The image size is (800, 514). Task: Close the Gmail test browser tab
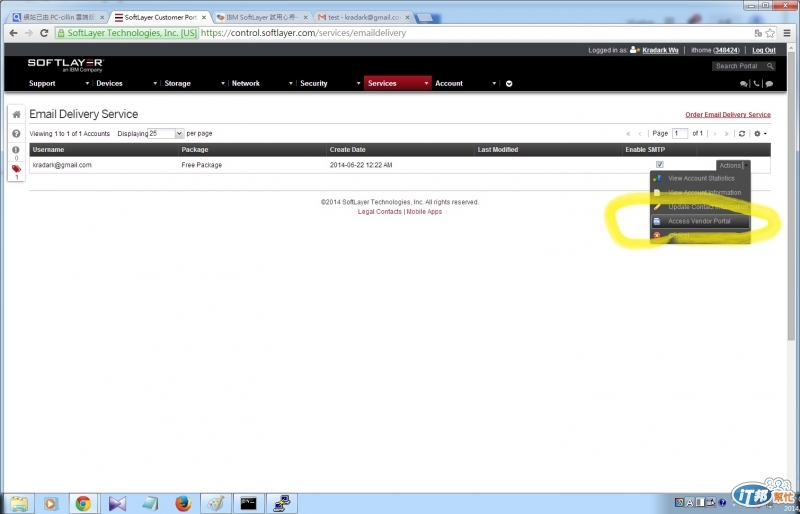(x=407, y=17)
